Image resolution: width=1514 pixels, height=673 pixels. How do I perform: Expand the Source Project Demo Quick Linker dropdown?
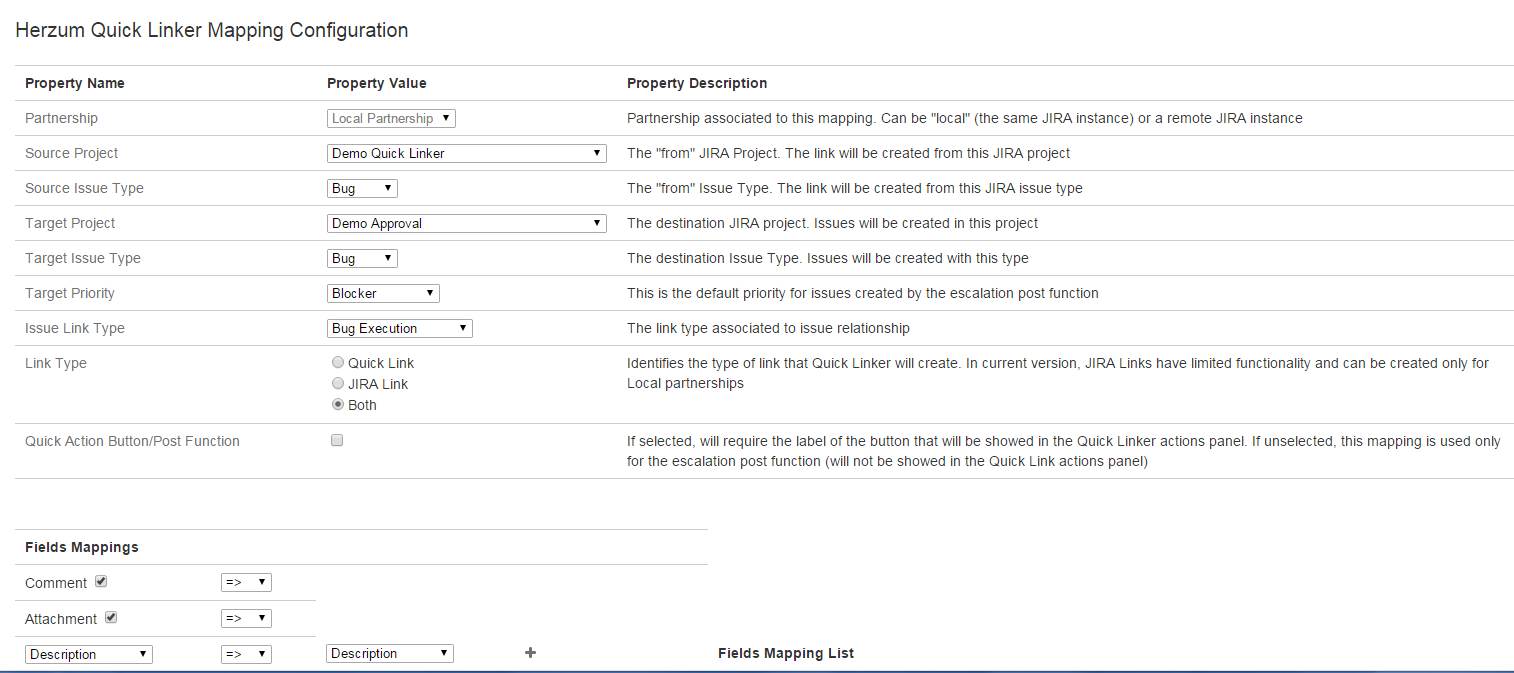(466, 153)
